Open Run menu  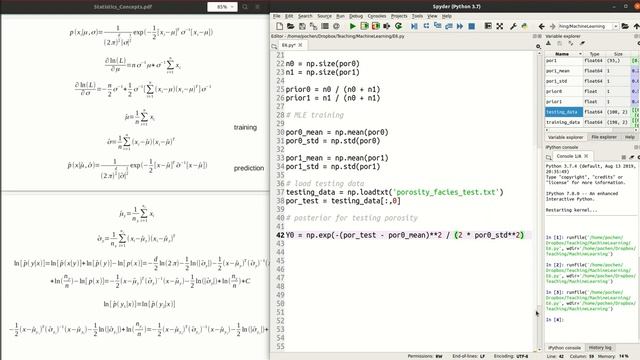point(340,16)
